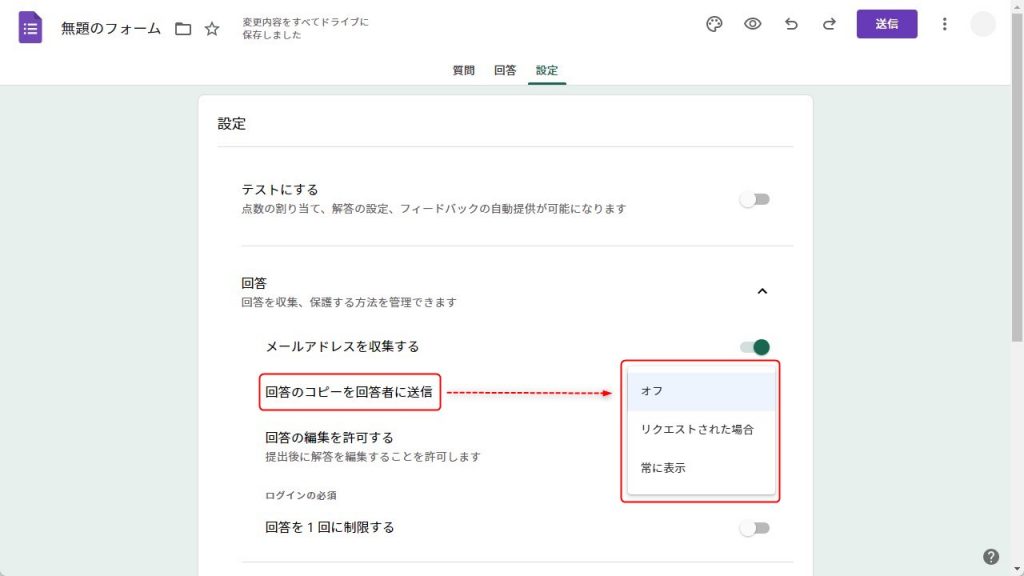Toggle the テストにする switch

pyautogui.click(x=754, y=199)
